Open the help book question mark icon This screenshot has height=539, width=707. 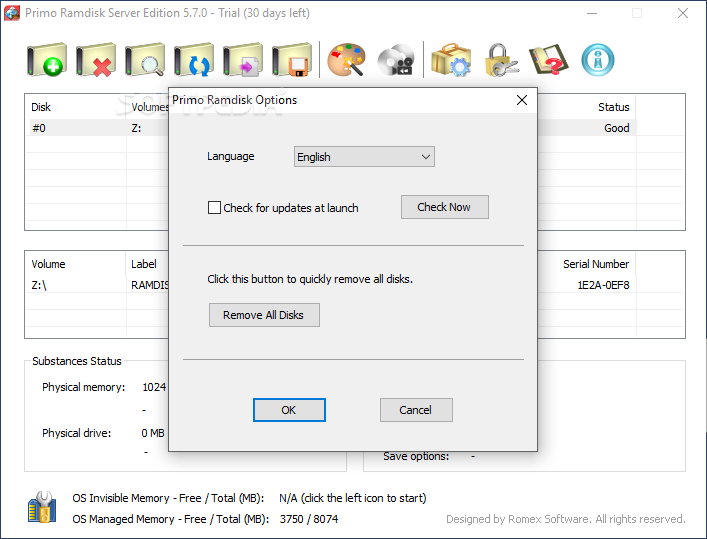pyautogui.click(x=549, y=60)
